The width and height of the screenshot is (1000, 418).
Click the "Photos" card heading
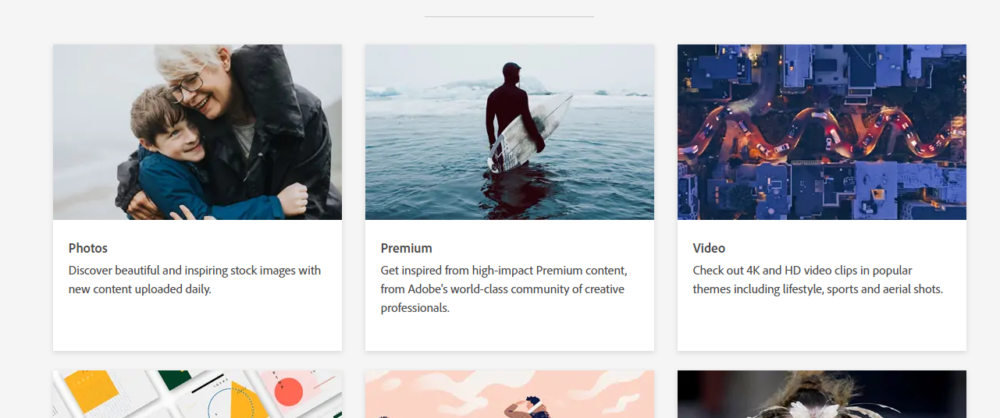pos(88,248)
